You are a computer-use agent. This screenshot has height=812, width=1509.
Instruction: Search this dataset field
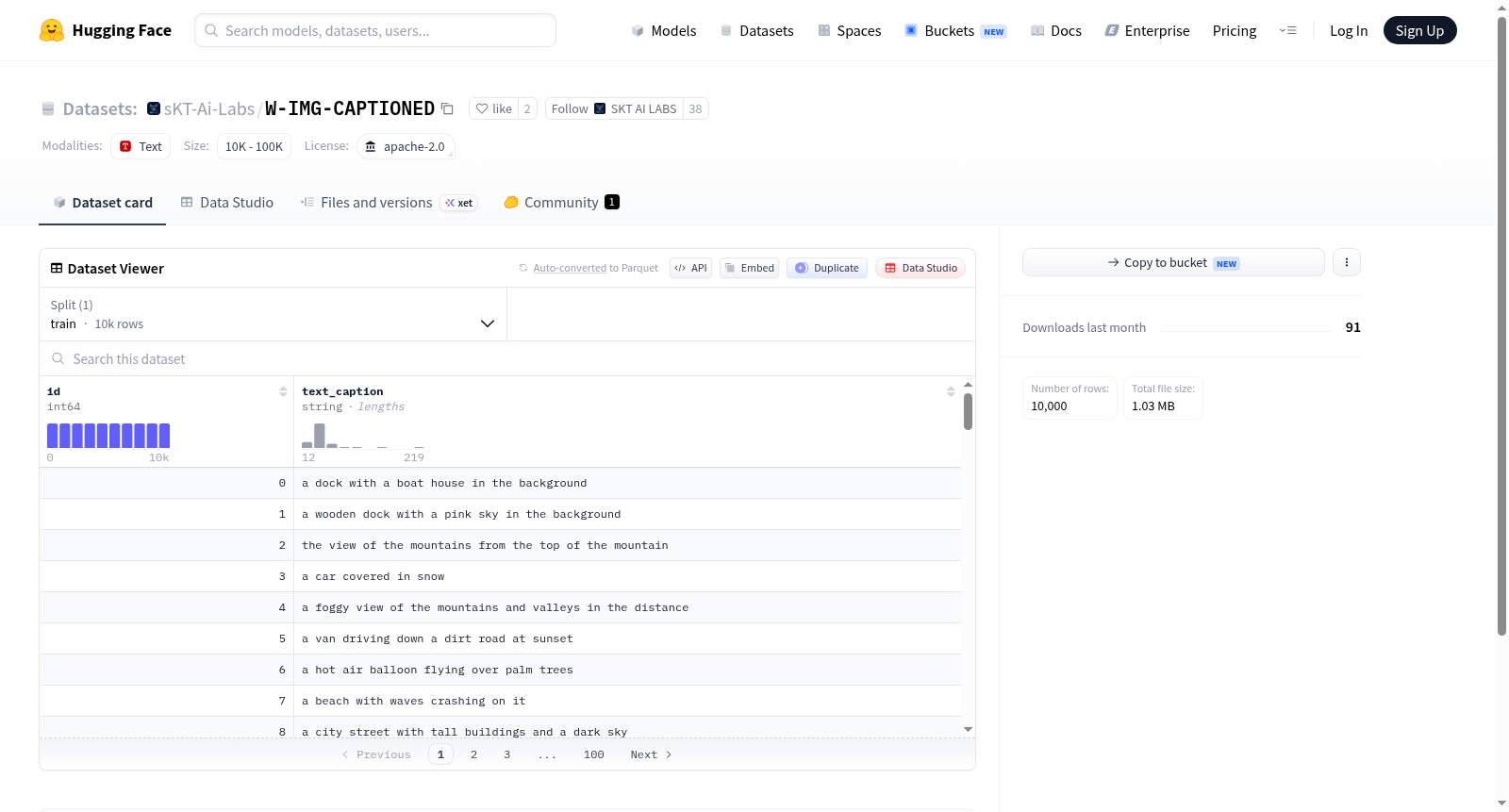(507, 359)
